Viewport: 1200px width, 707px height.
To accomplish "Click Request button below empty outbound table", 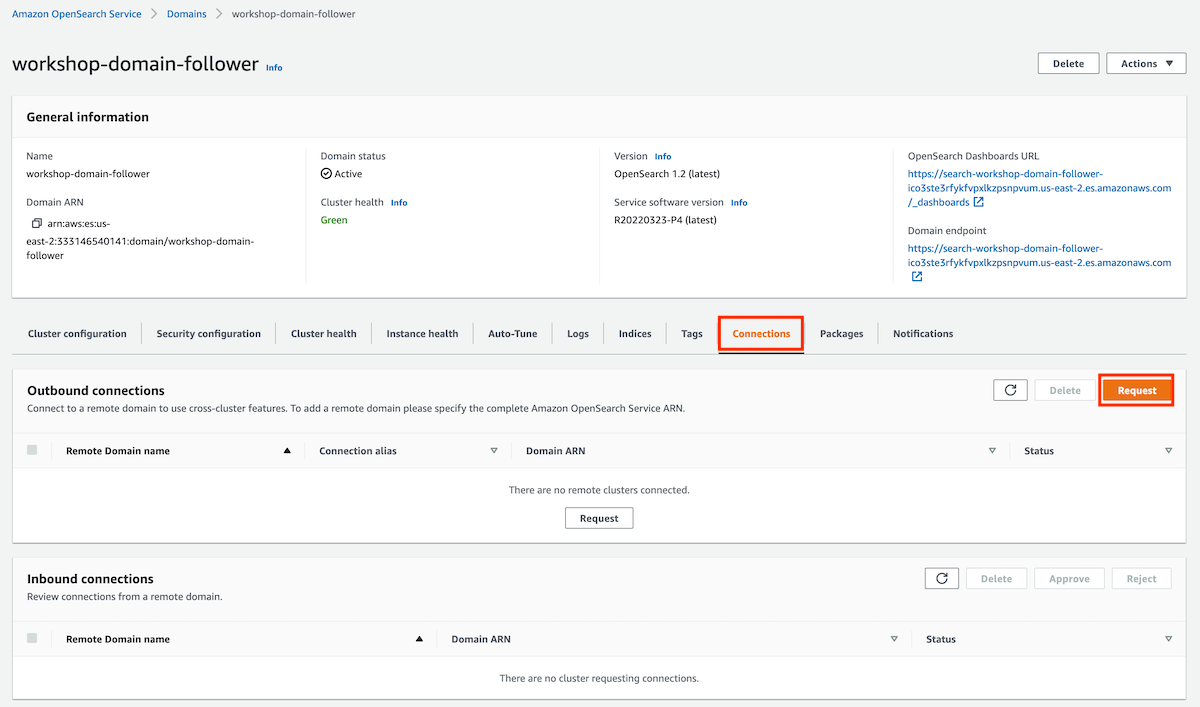I will [x=599, y=518].
